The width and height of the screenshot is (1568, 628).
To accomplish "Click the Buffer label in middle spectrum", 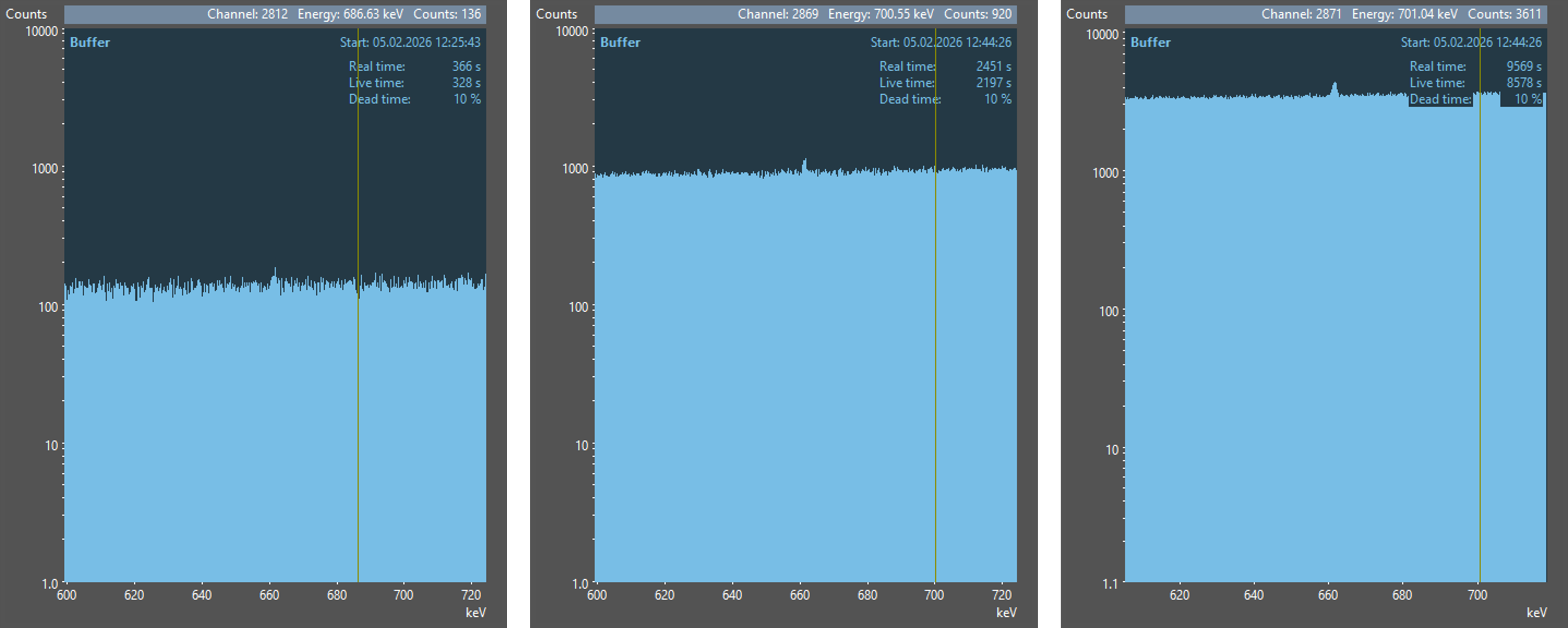I will click(x=620, y=43).
